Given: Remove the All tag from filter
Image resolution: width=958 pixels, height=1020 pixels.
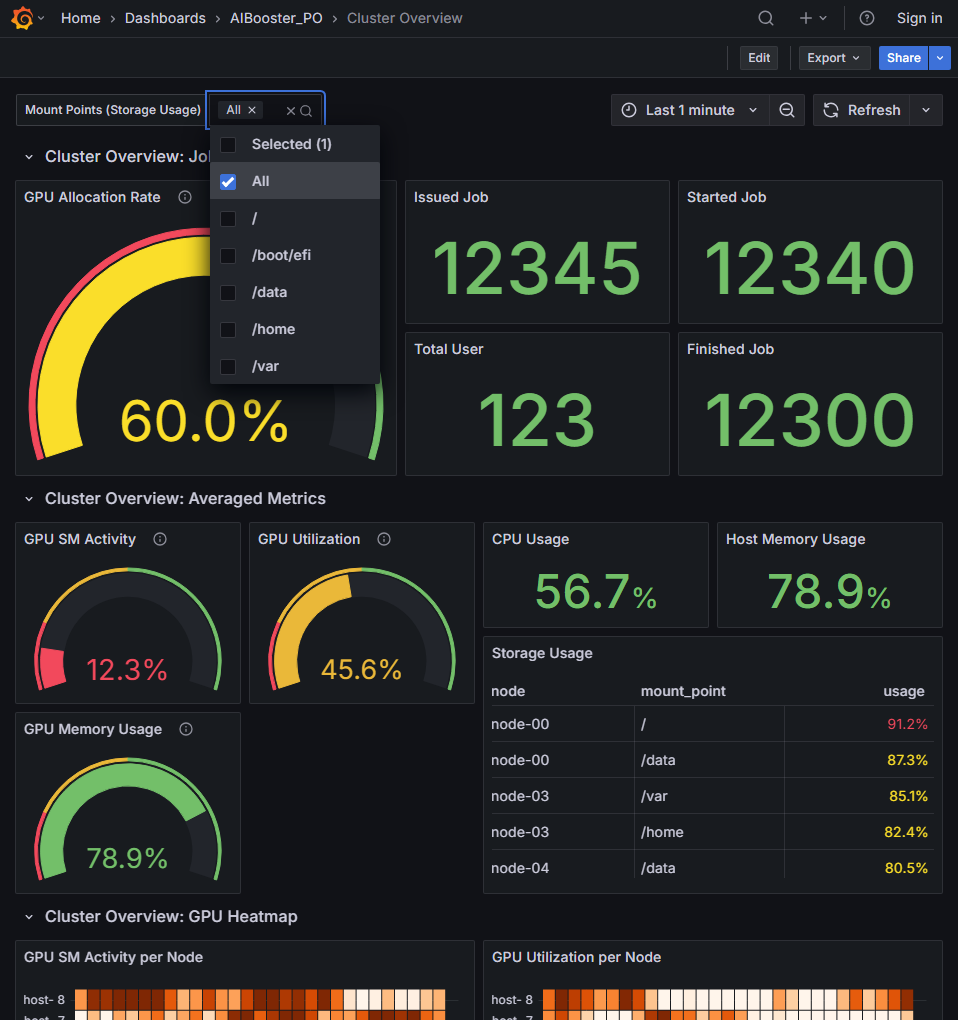Looking at the screenshot, I should coord(252,110).
